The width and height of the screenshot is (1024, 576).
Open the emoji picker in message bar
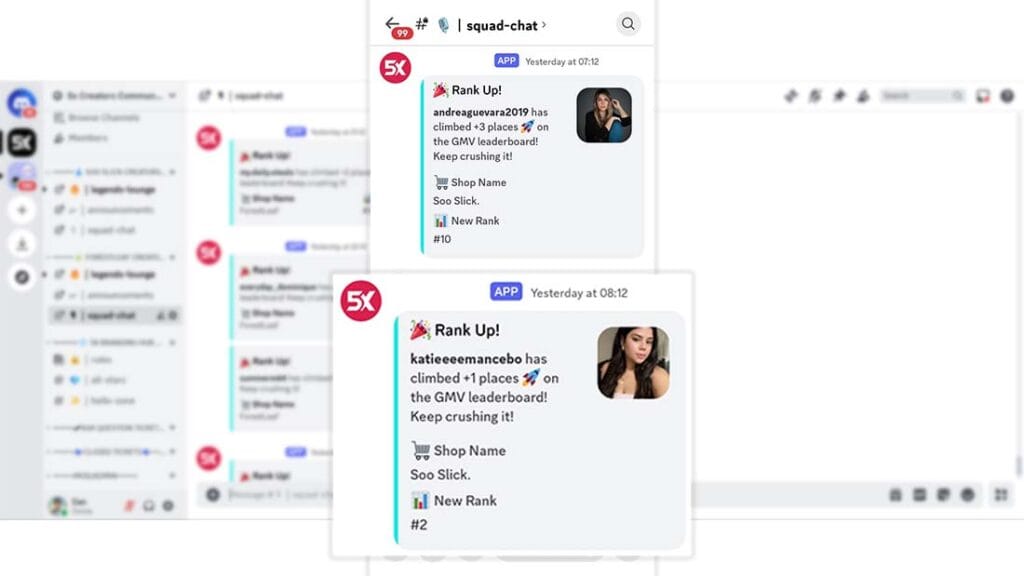967,494
